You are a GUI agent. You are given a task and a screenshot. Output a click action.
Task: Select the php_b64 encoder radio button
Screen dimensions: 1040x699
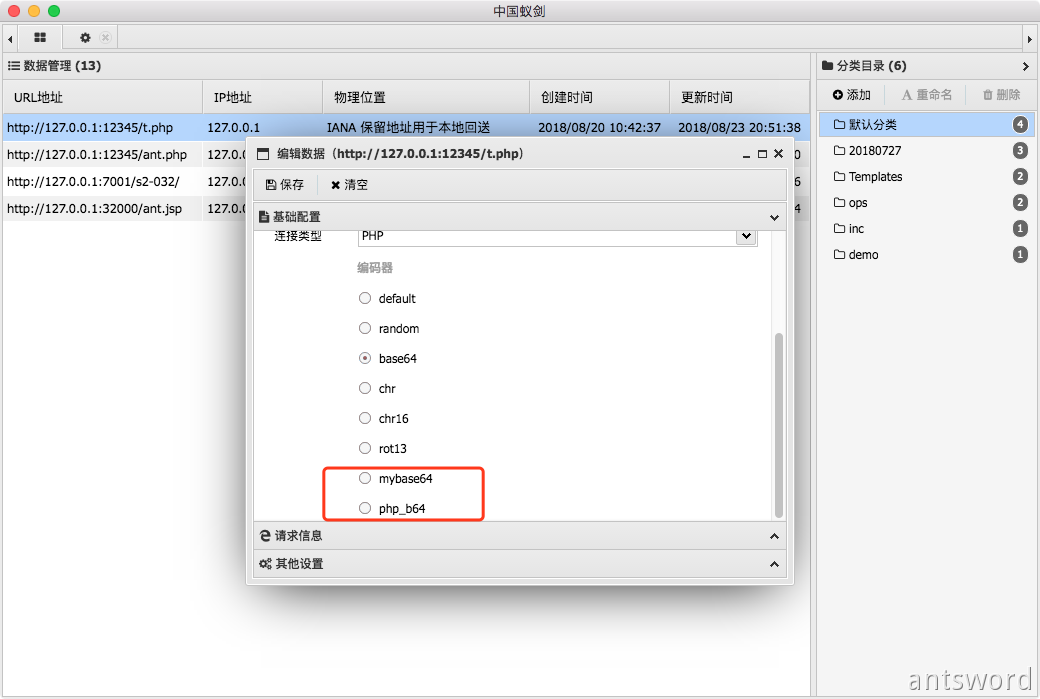click(x=365, y=508)
